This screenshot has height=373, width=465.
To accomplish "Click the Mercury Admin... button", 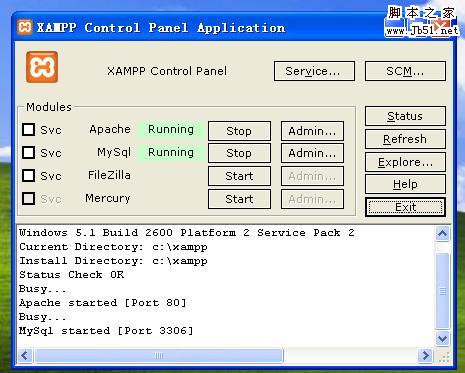I will tap(312, 199).
